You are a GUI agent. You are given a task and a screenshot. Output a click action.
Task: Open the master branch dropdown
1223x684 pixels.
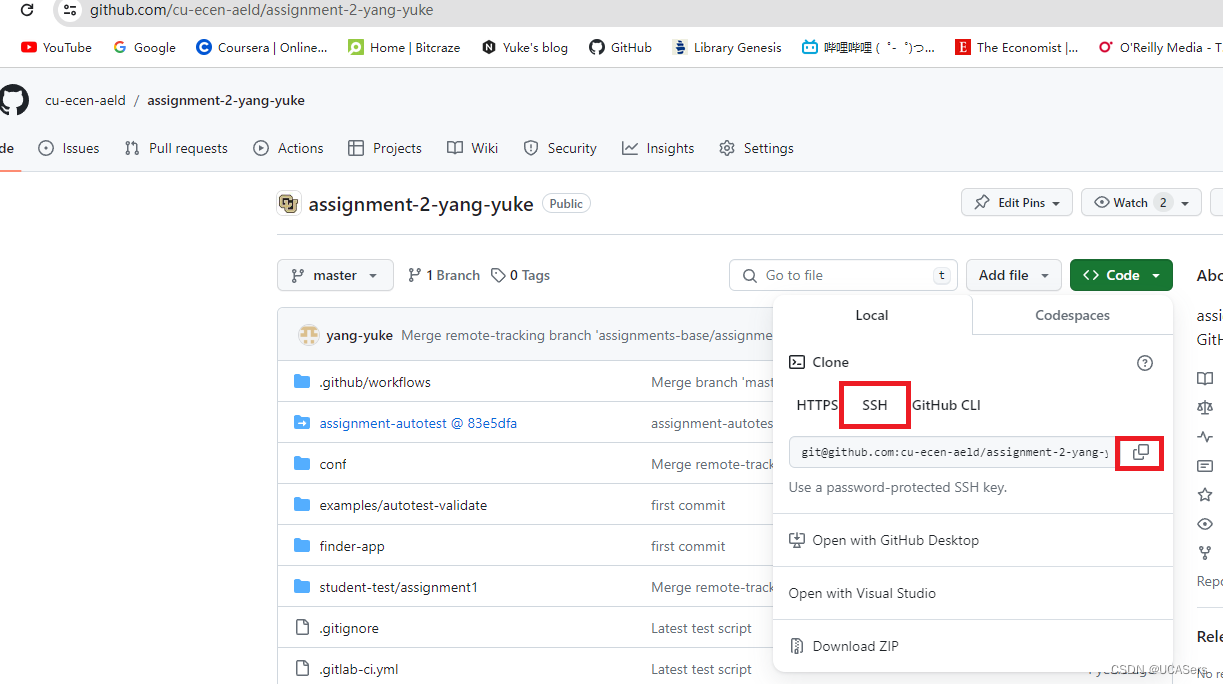pyautogui.click(x=335, y=275)
